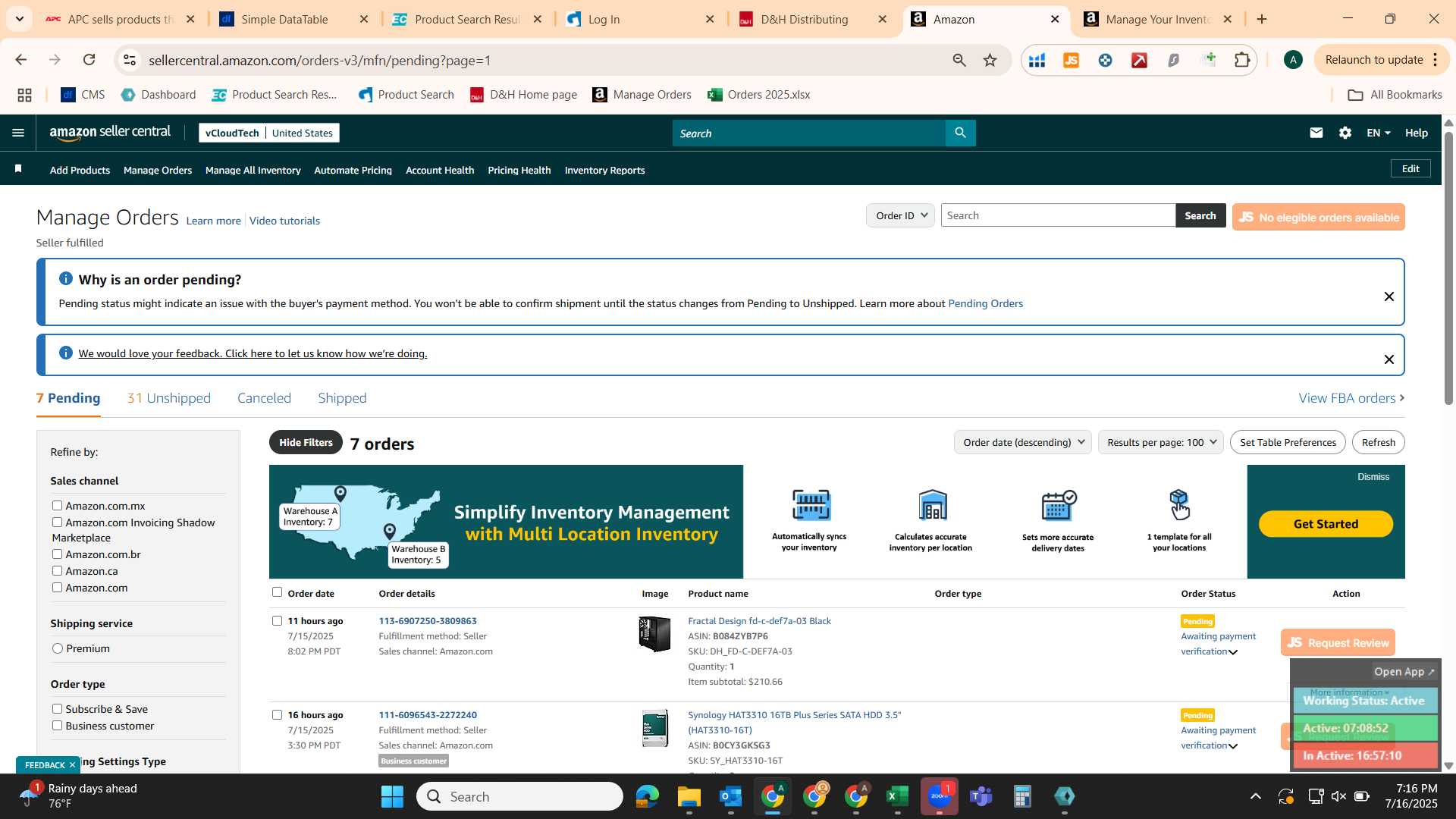Expand Awaiting payment verification for Fractal order

click(1233, 652)
